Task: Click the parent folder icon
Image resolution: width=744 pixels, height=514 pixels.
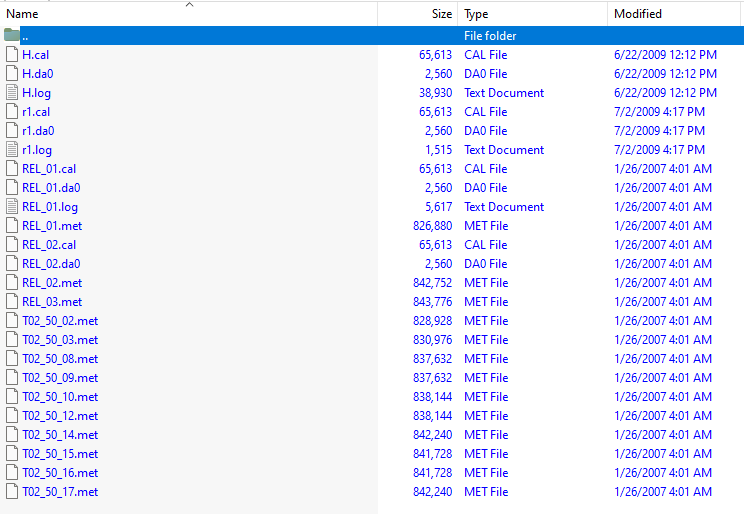Action: [x=12, y=35]
